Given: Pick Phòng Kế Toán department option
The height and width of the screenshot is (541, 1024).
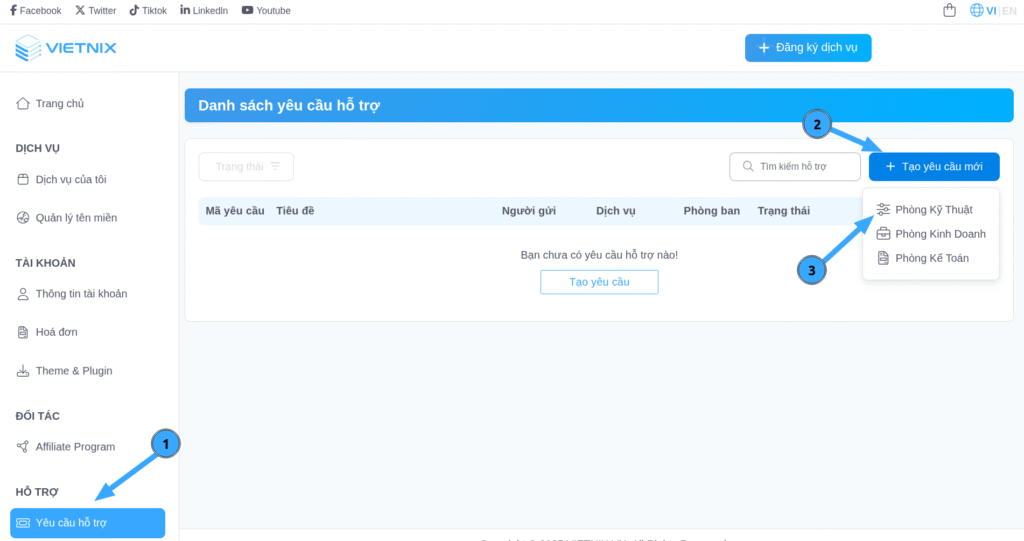Looking at the screenshot, I should coord(931,258).
